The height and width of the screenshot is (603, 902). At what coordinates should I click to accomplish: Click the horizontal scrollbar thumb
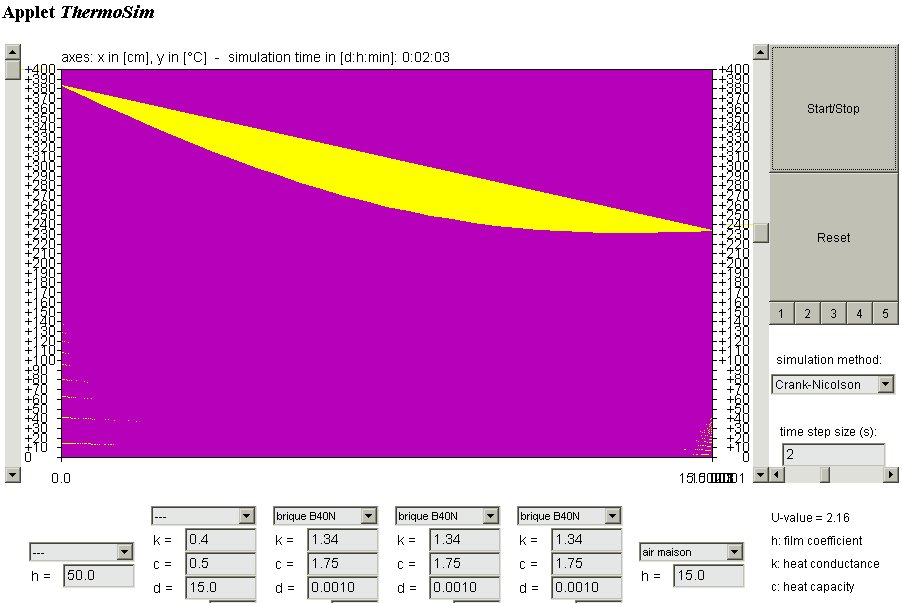pos(825,475)
